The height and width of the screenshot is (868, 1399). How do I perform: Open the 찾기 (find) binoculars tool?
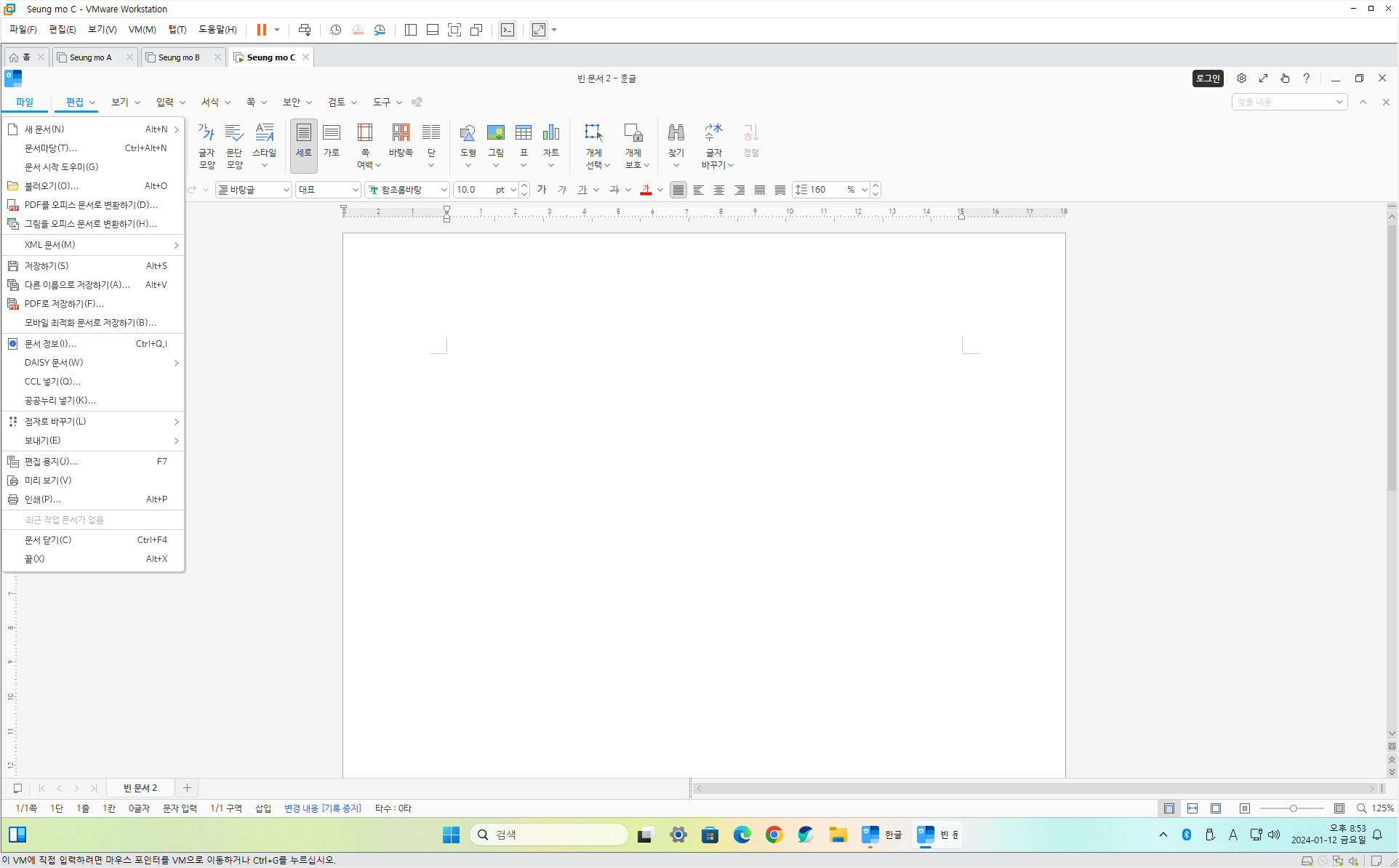(676, 134)
